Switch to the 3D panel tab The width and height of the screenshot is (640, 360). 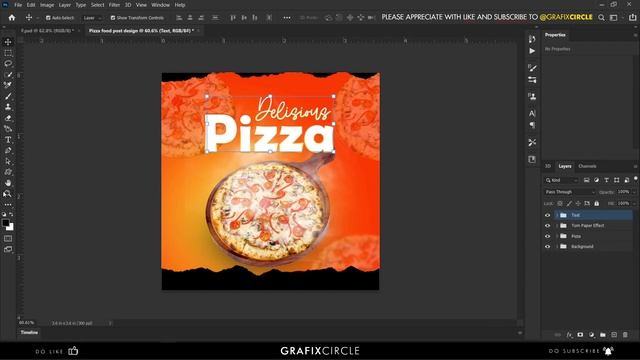[548, 166]
